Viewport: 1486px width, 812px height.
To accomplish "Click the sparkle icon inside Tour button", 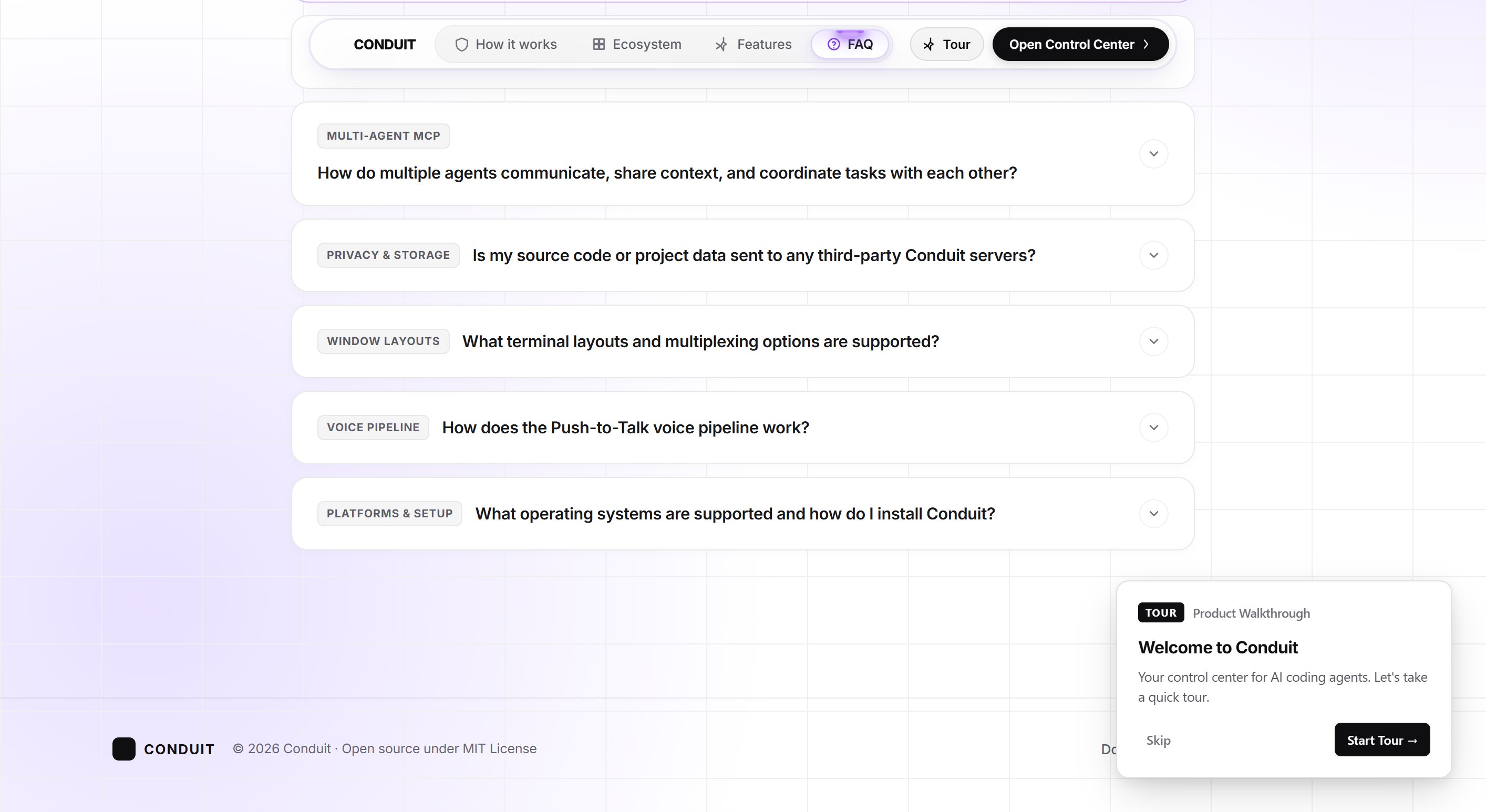I will [928, 45].
